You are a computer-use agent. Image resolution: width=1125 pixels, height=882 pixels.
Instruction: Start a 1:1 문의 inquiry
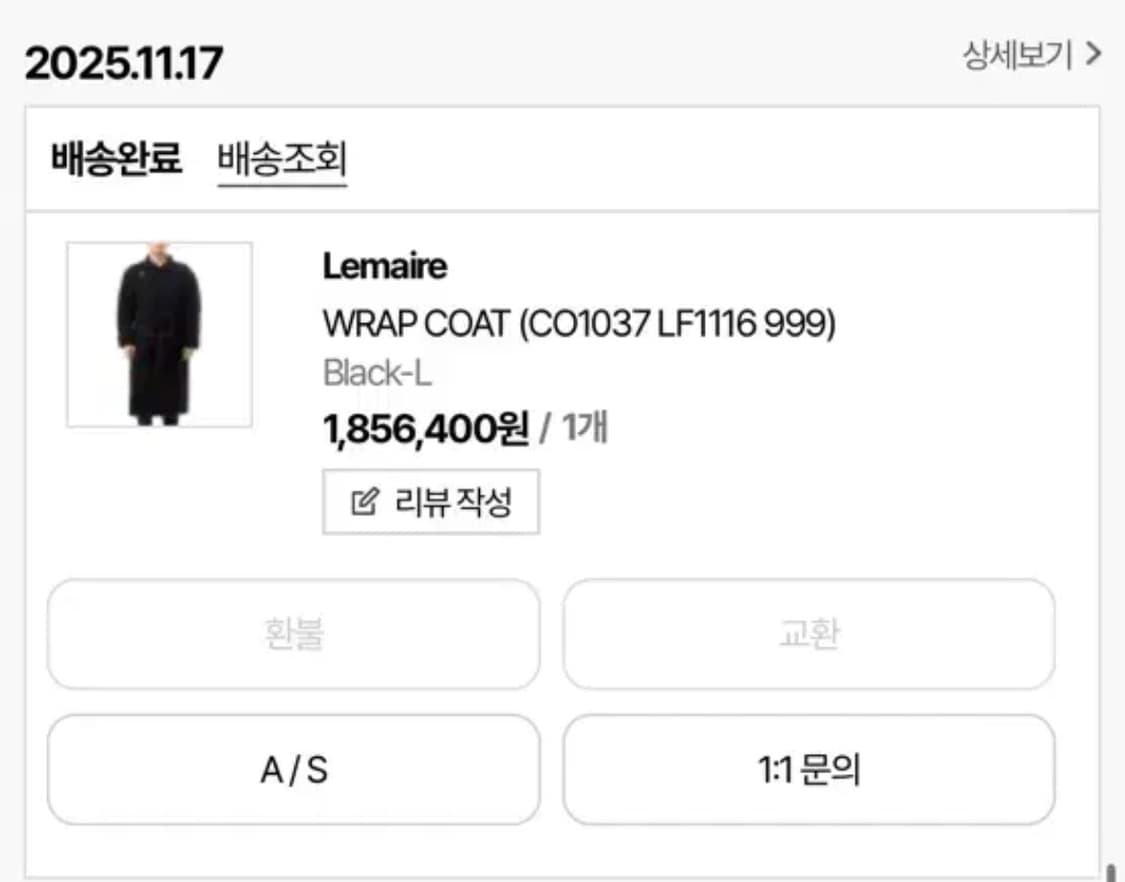click(810, 770)
